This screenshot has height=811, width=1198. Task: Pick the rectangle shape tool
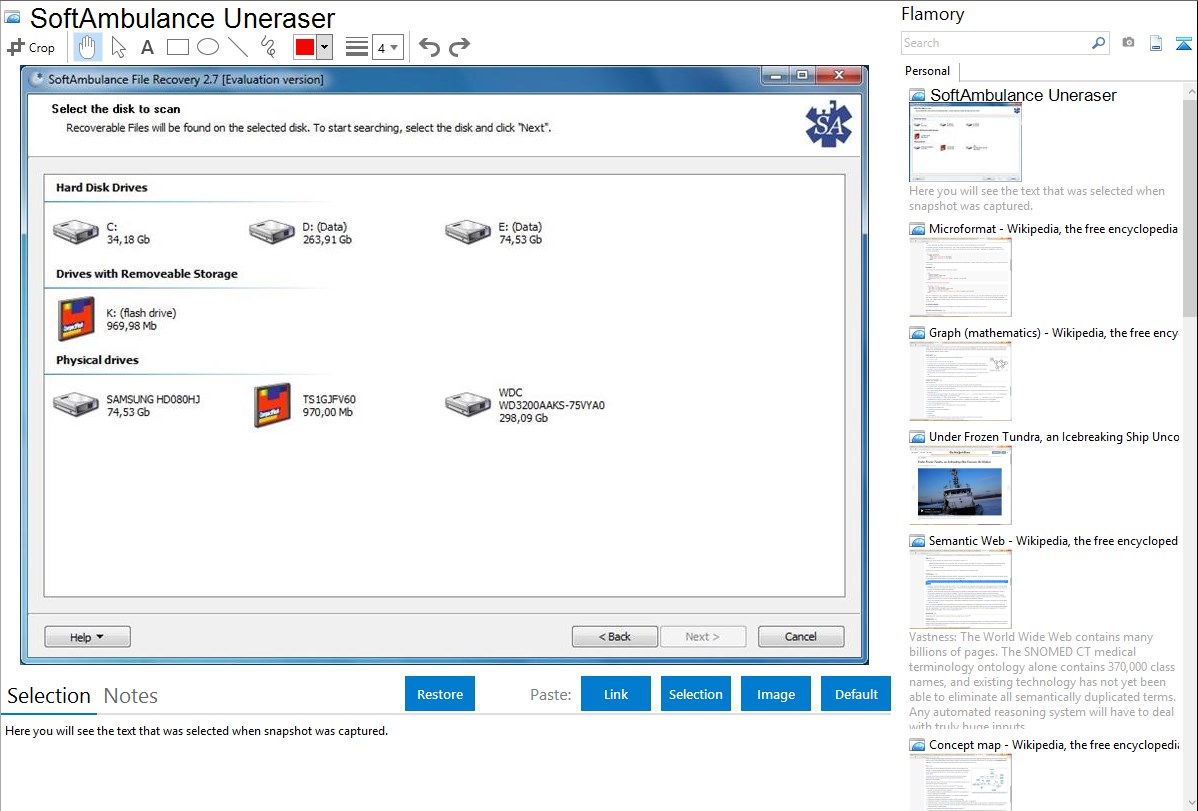pos(177,47)
